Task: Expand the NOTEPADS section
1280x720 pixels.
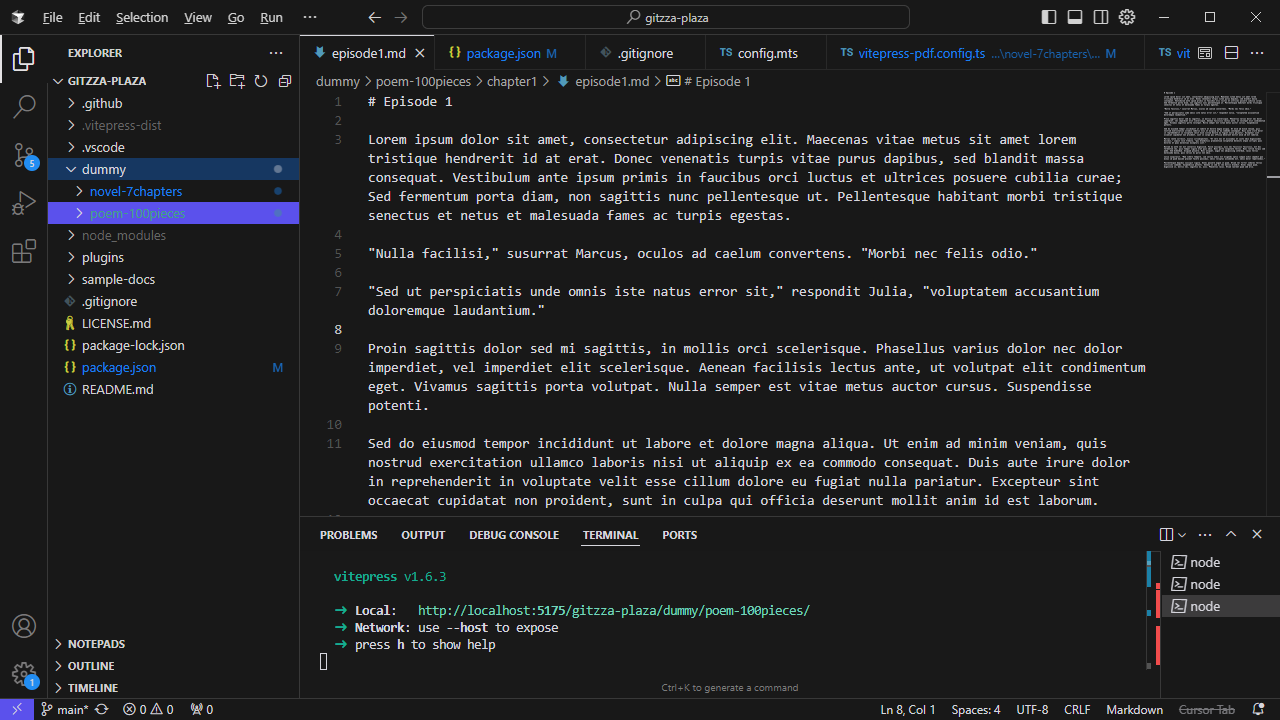Action: 173,644
